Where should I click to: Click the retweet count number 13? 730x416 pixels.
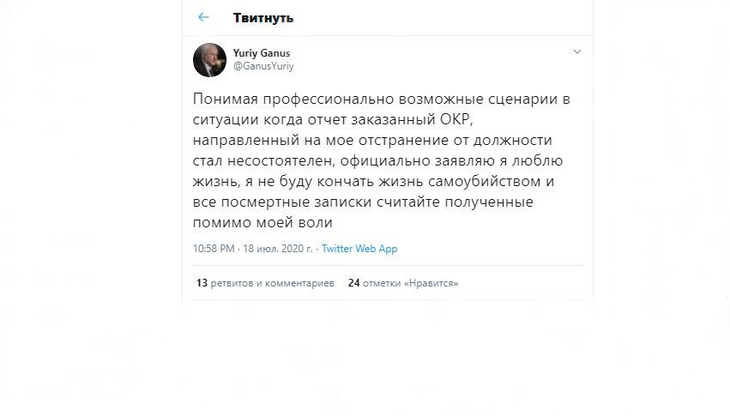(x=201, y=283)
